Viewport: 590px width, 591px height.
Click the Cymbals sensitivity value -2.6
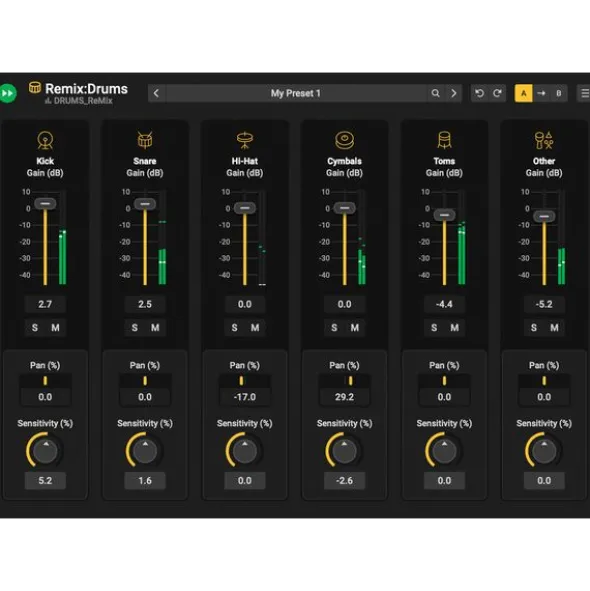click(344, 481)
